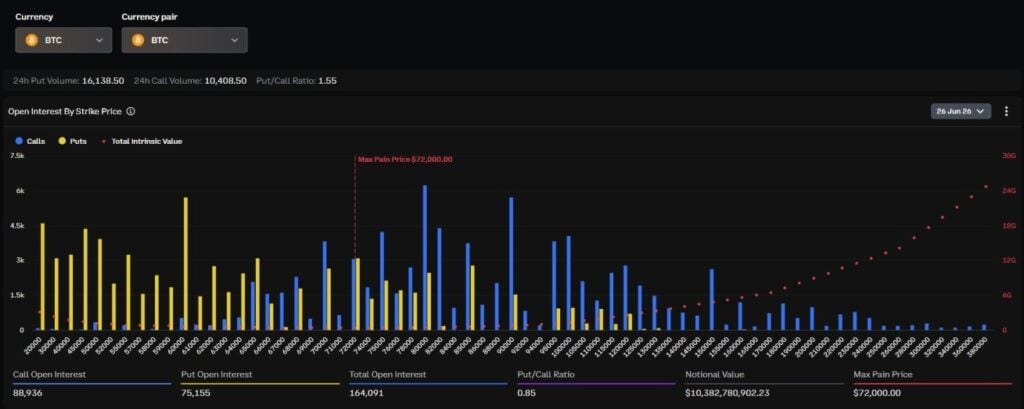Click the Put/Call Ratio 1.55 text
Screen dimensions: 1024x409
[x=297, y=81]
